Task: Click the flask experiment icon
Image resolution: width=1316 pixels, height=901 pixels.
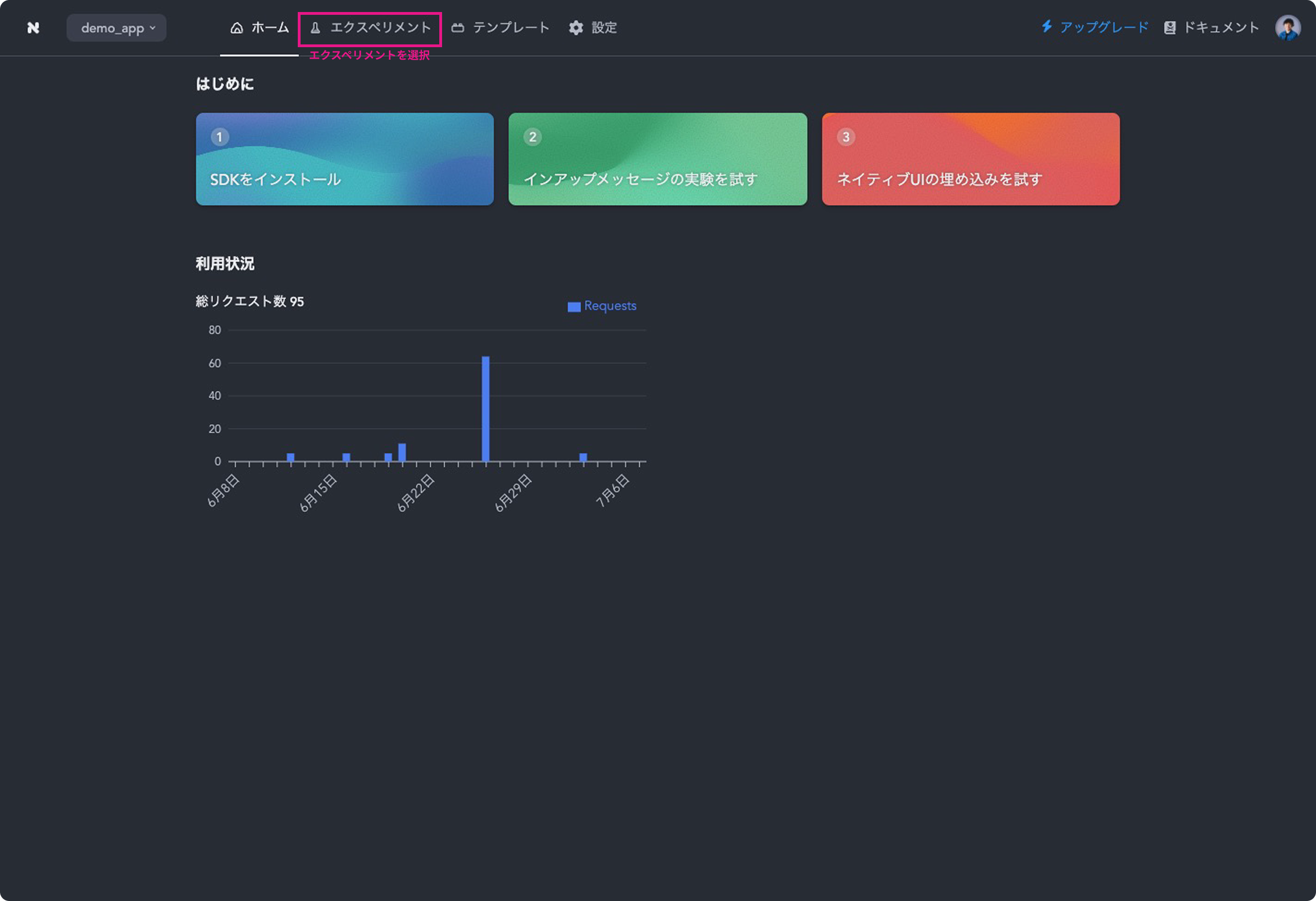Action: click(315, 28)
